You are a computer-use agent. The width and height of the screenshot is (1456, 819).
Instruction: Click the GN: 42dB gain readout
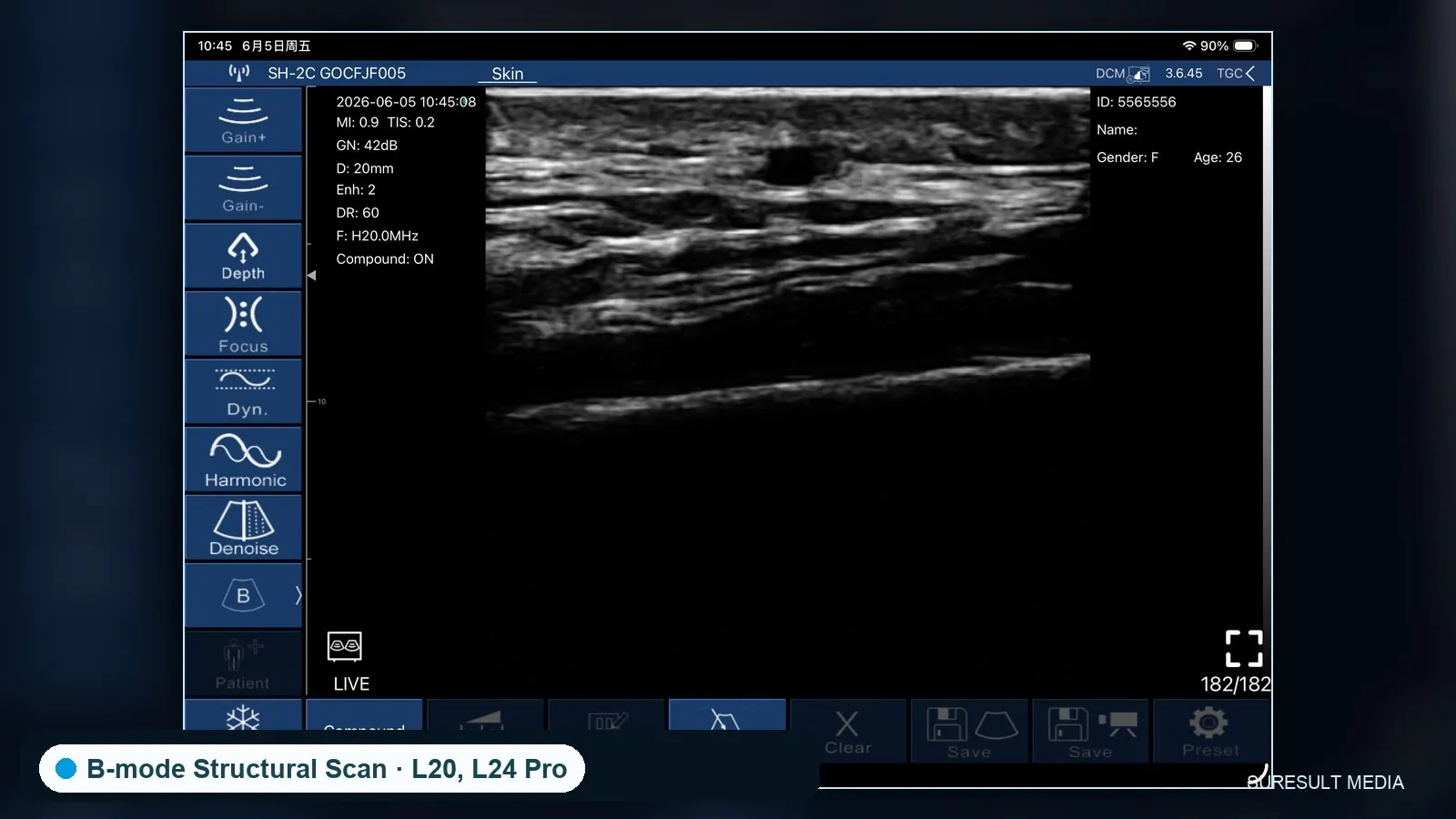pos(367,146)
